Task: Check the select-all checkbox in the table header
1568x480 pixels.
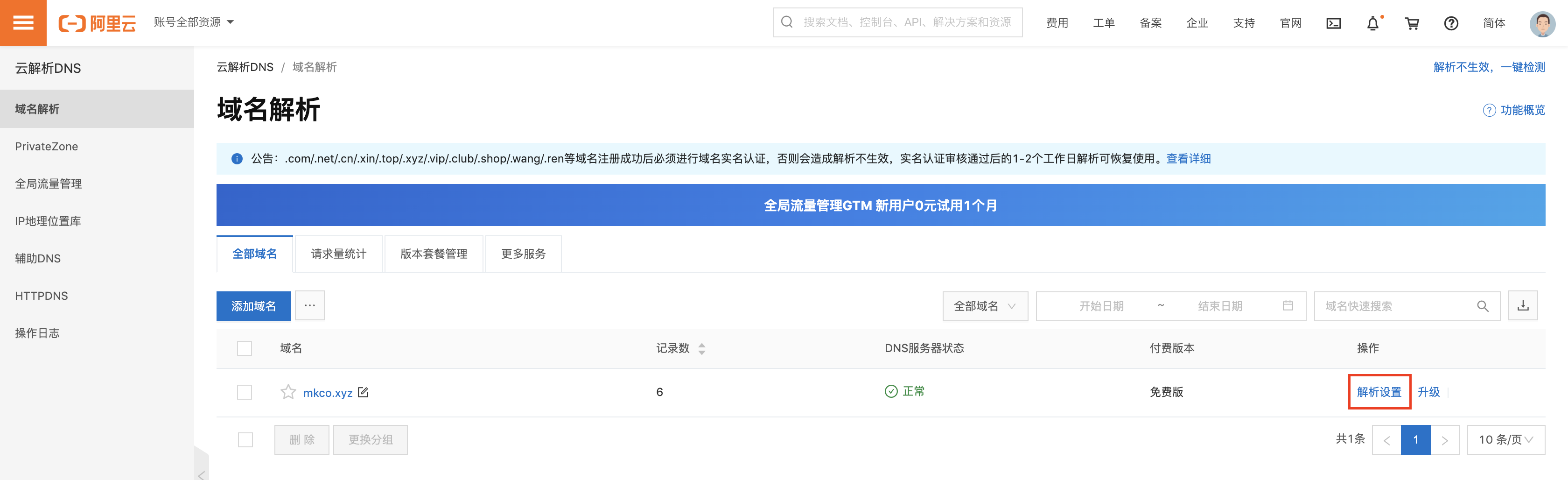Action: pyautogui.click(x=244, y=348)
